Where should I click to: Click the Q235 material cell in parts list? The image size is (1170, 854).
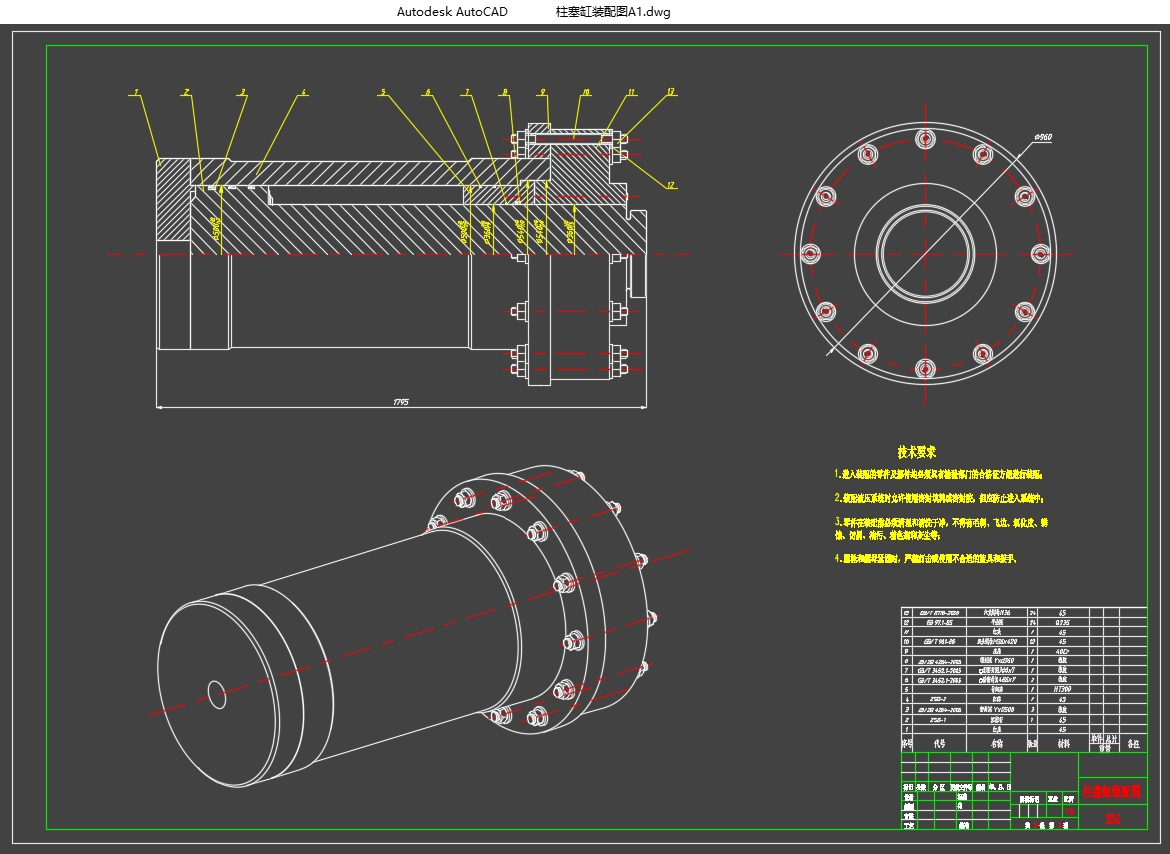click(1061, 622)
